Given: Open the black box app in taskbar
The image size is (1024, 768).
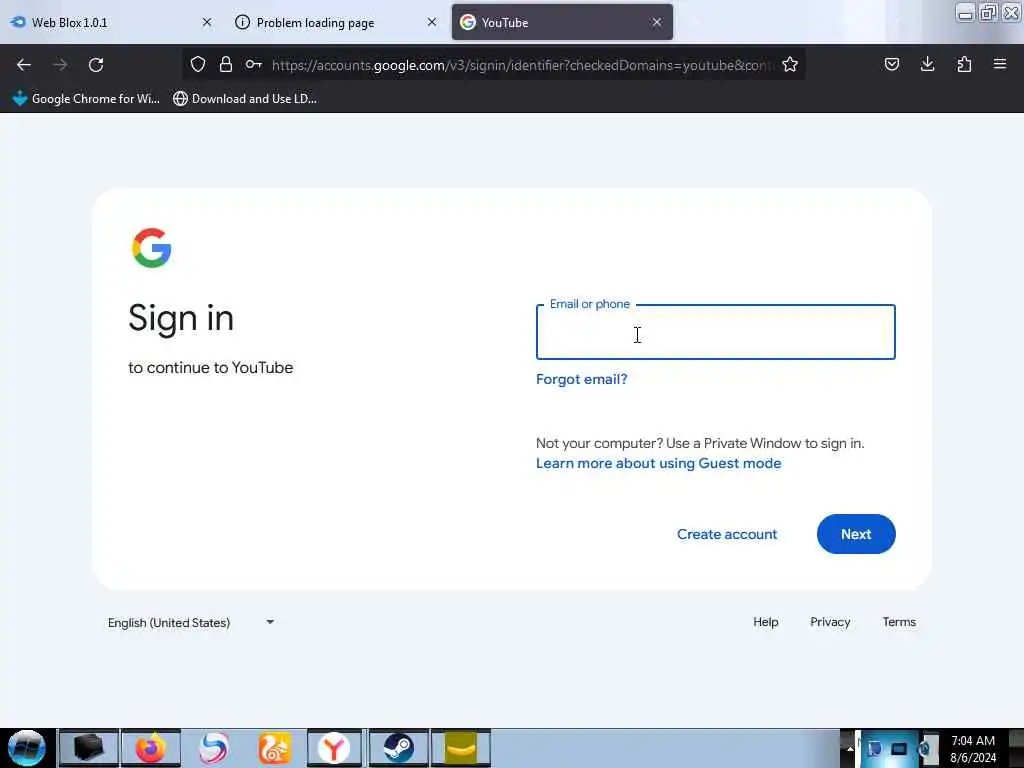Looking at the screenshot, I should point(89,748).
